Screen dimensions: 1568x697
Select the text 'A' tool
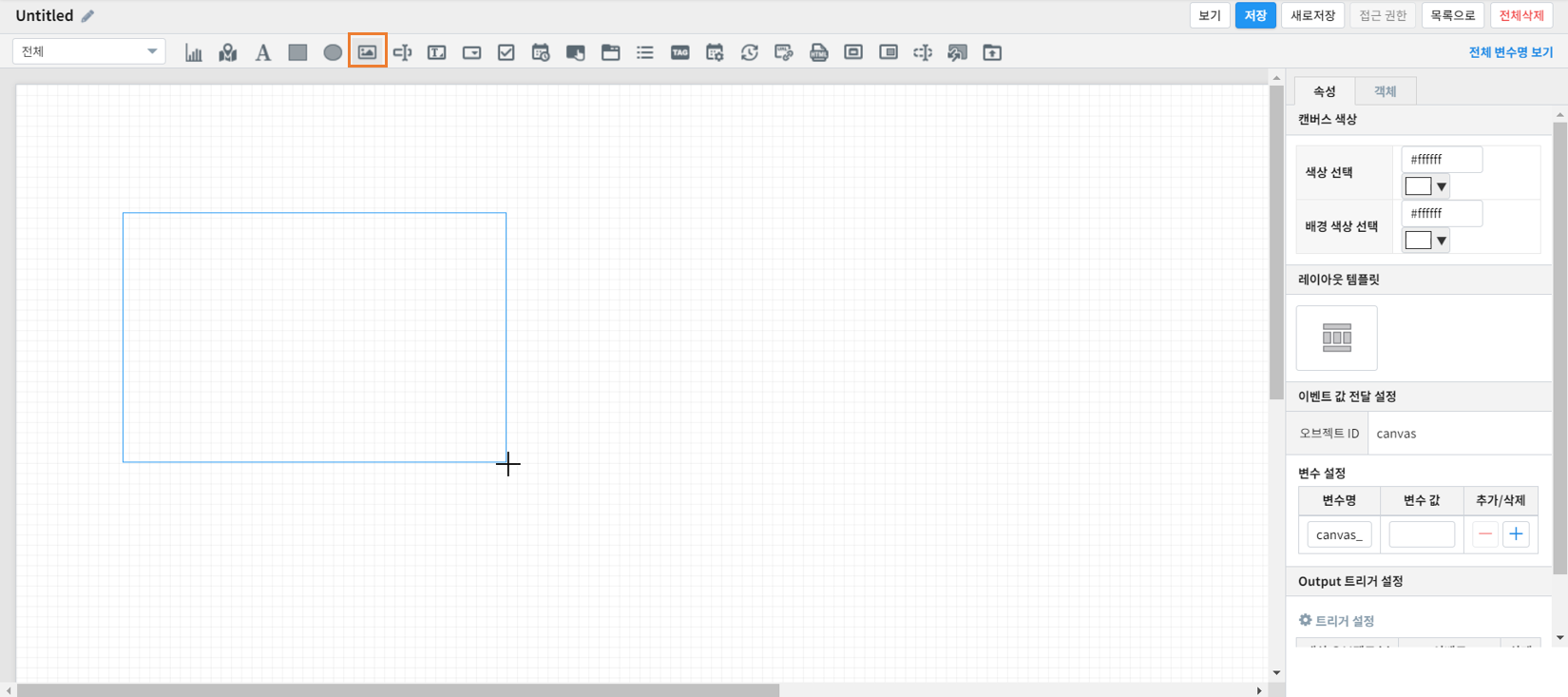pyautogui.click(x=263, y=52)
